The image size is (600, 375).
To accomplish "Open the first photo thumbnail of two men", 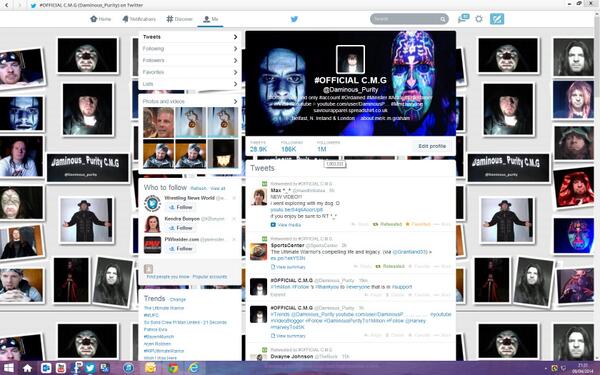I will click(158, 122).
